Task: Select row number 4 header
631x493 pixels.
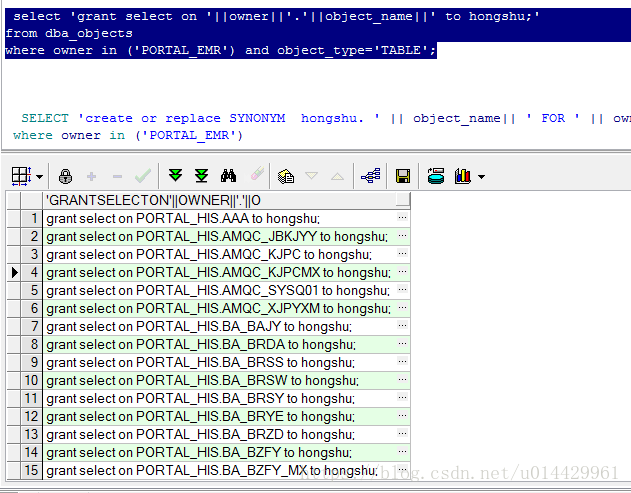Action: [x=31, y=272]
